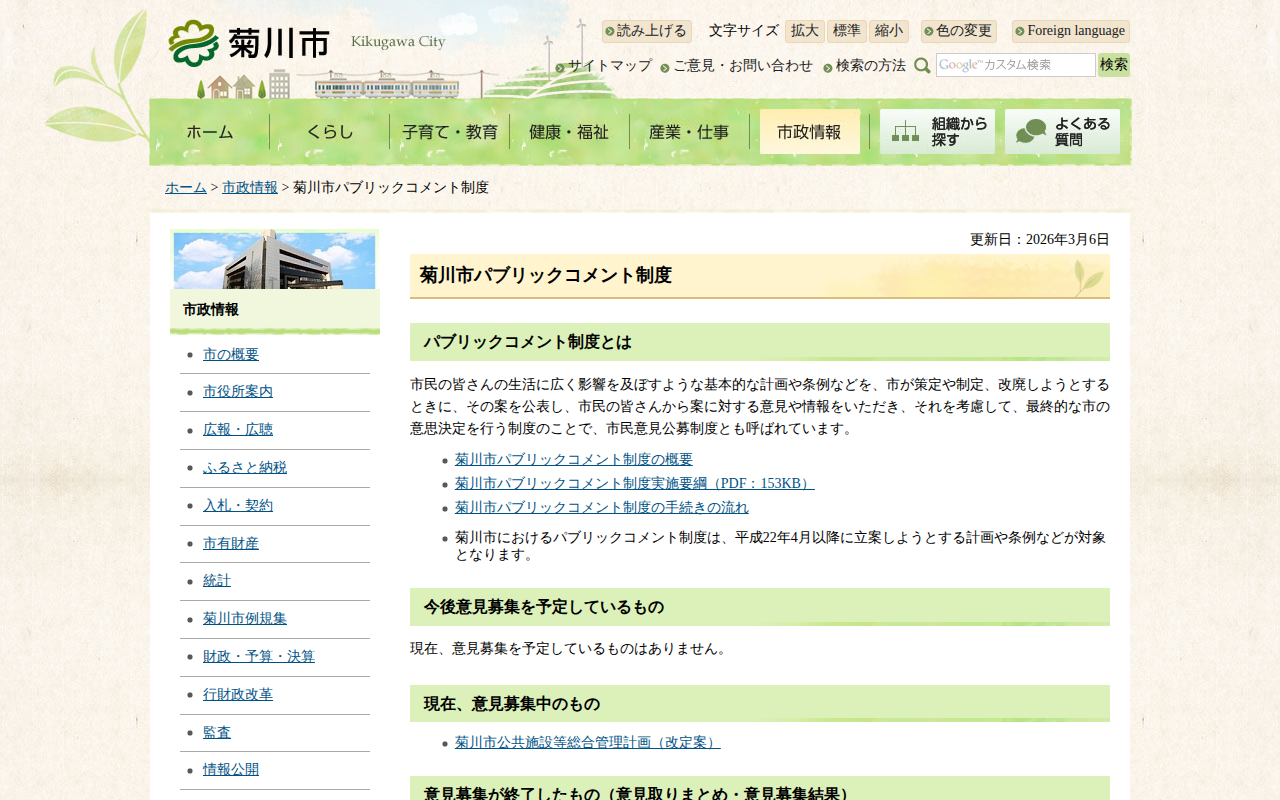The width and height of the screenshot is (1280, 800).
Task: Open the 実施要綱 PDF link
Action: tap(634, 484)
